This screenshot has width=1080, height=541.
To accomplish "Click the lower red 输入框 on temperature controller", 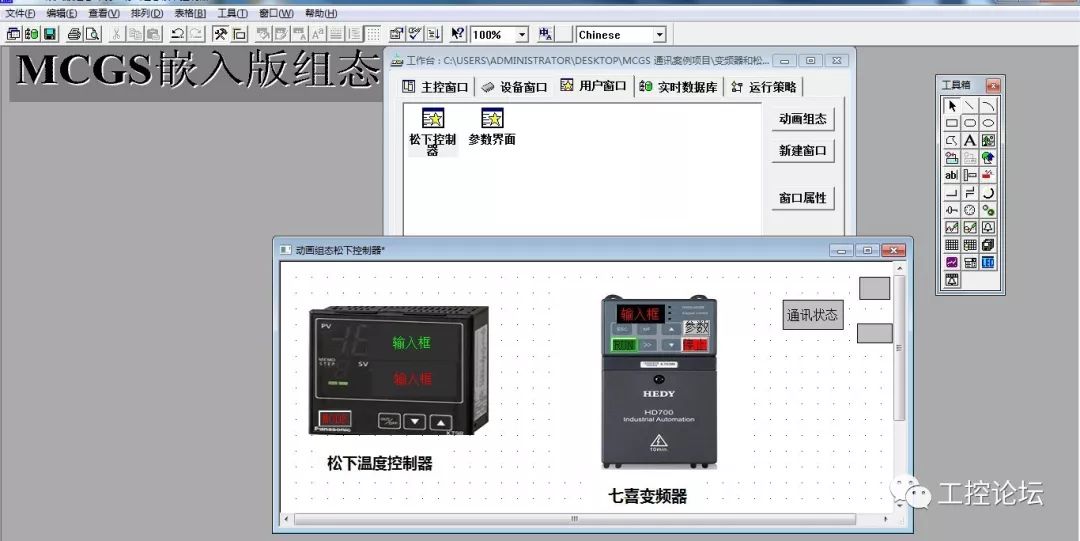I will click(x=413, y=379).
